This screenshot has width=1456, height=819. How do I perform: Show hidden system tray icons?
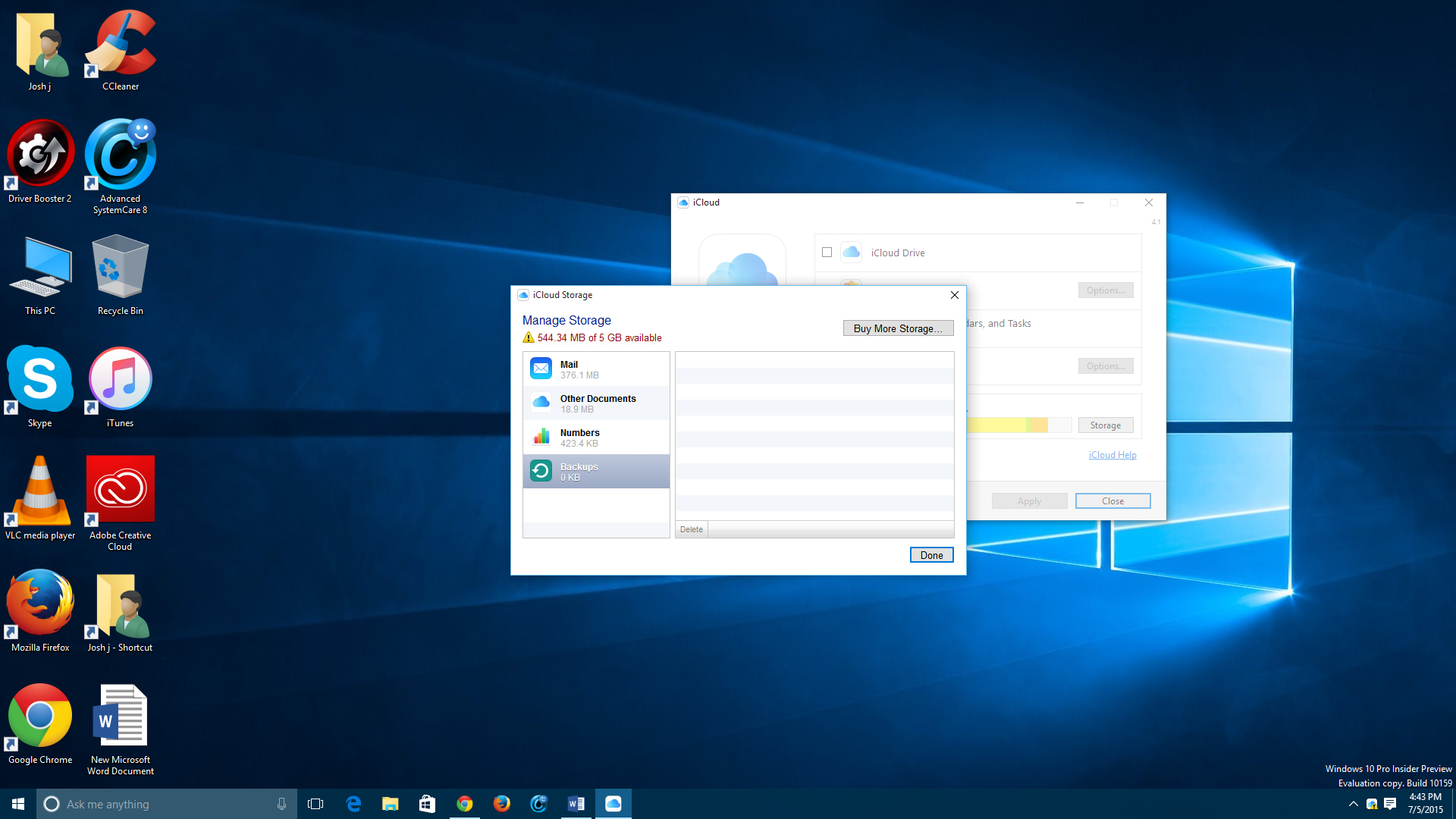pyautogui.click(x=1354, y=804)
